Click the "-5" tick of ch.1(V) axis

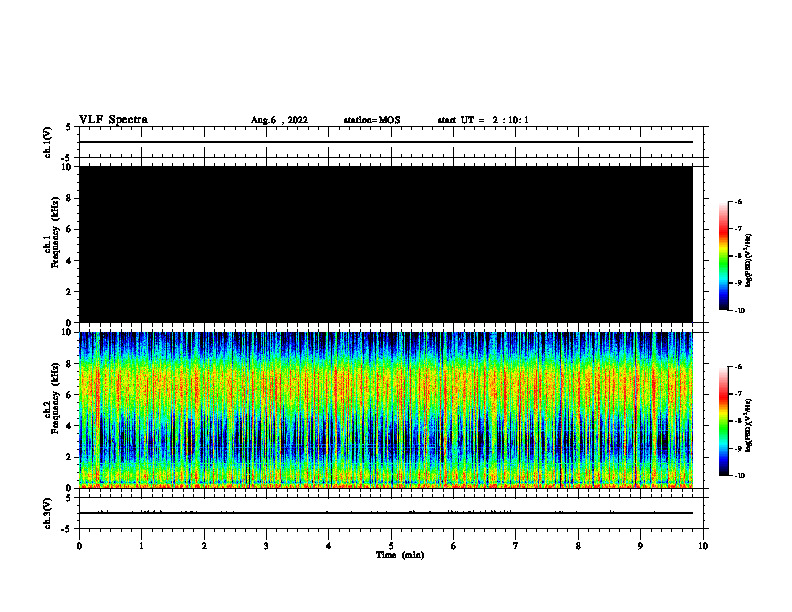67,158
